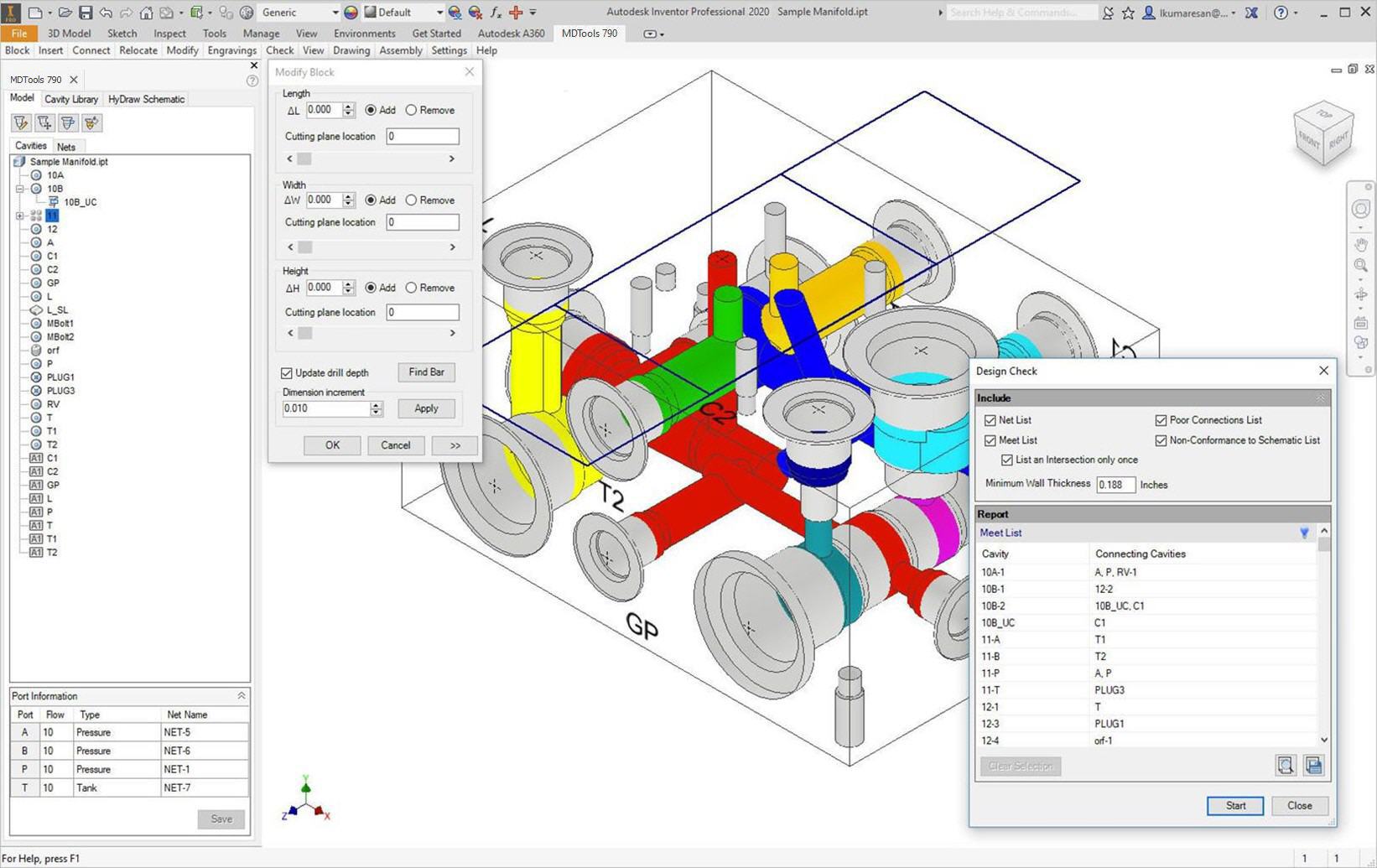Click the red plus icon in the top toolbar
The image size is (1377, 868).
tap(516, 13)
